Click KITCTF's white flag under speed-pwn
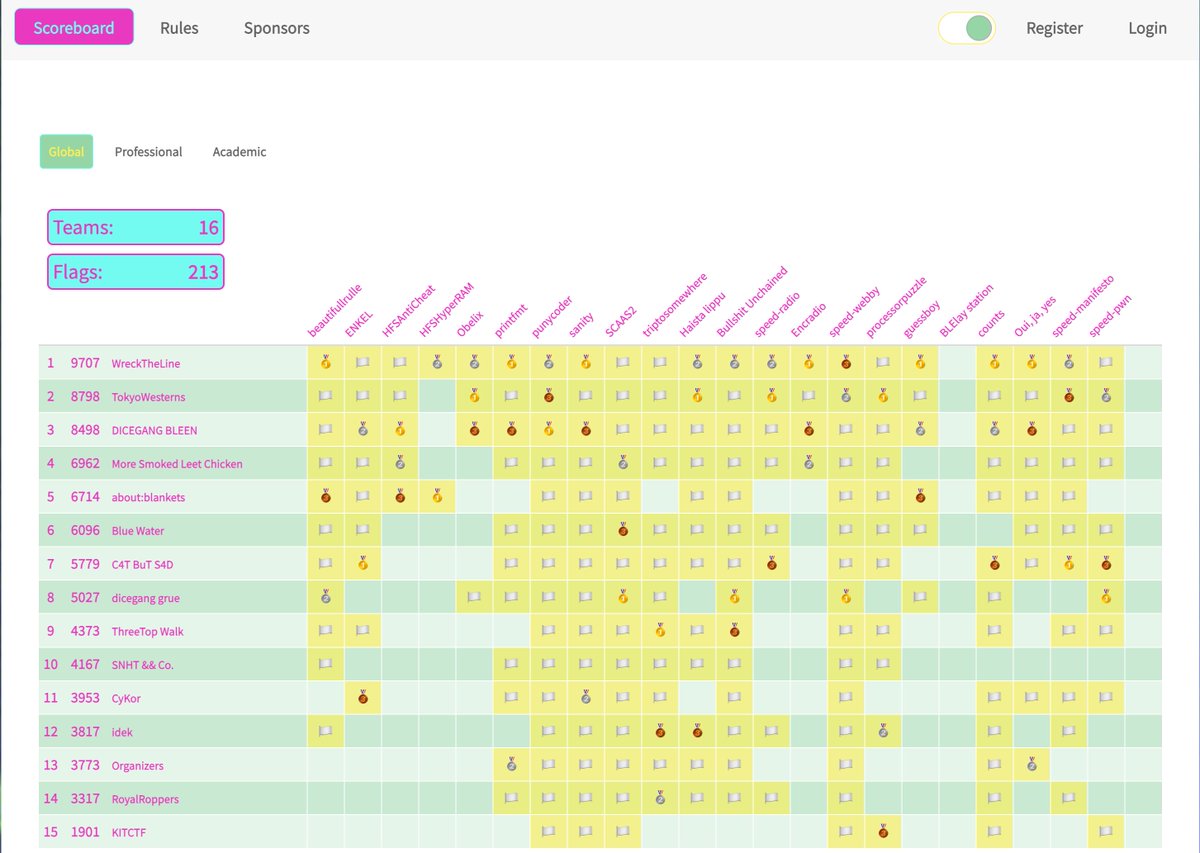 [1106, 832]
